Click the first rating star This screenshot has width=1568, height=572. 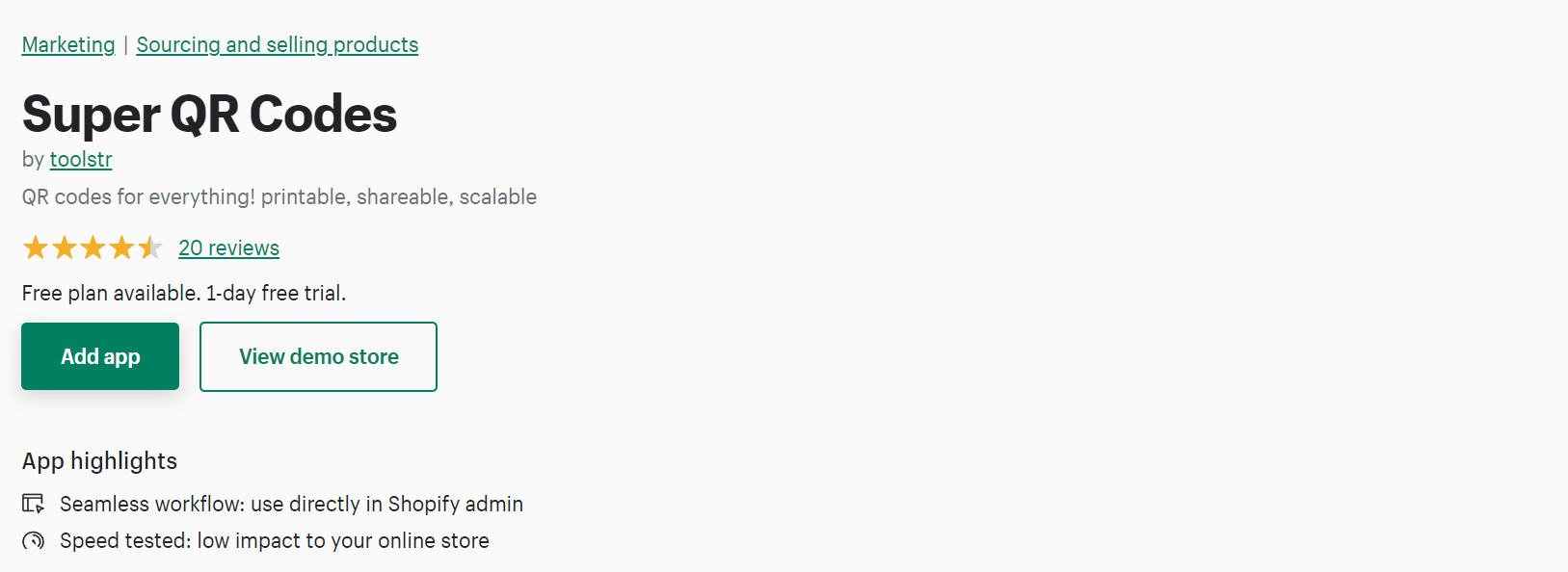pyautogui.click(x=36, y=248)
